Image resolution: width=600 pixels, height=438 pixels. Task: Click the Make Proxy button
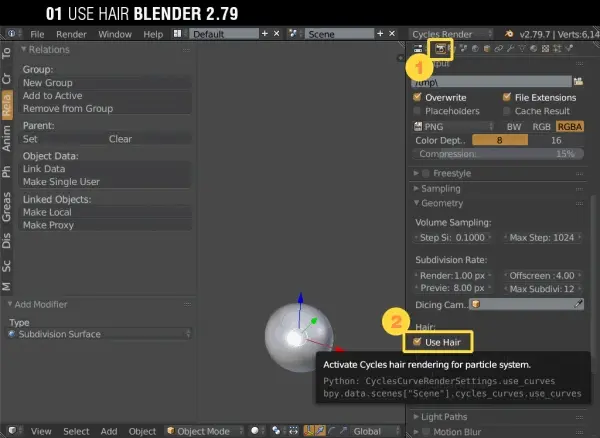[x=105, y=225]
